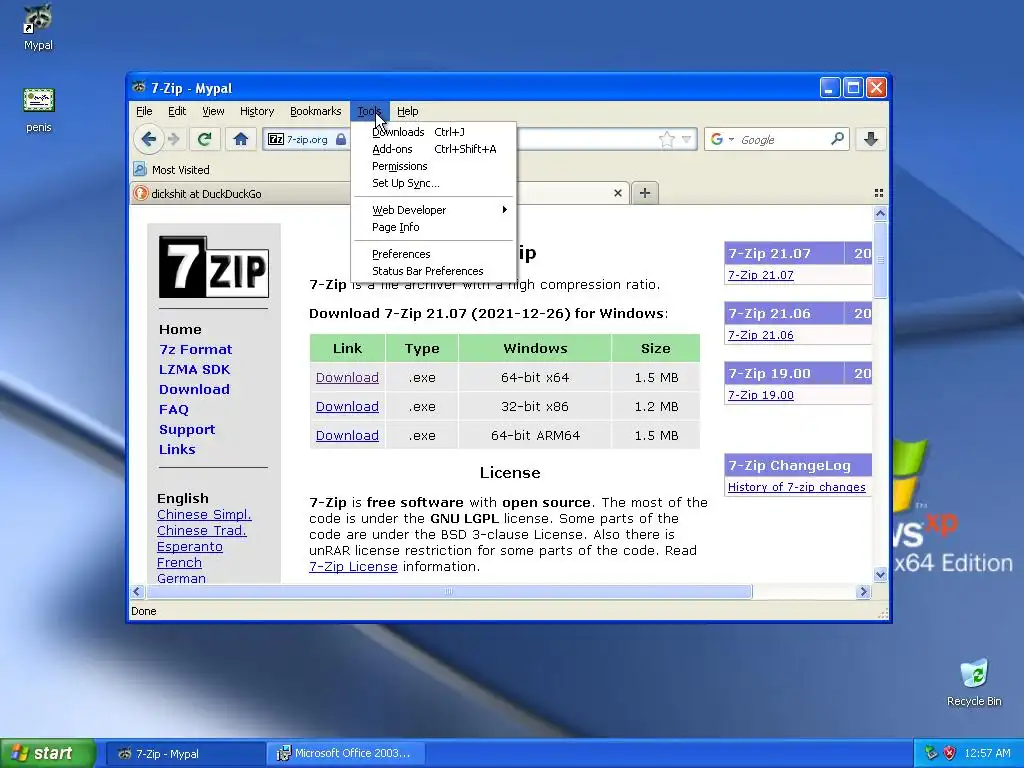Bookmark this page with the star icon
The image size is (1024, 768).
tap(667, 139)
